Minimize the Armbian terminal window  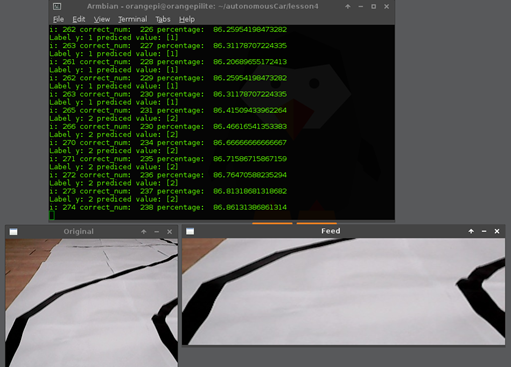pyautogui.click(x=361, y=6)
